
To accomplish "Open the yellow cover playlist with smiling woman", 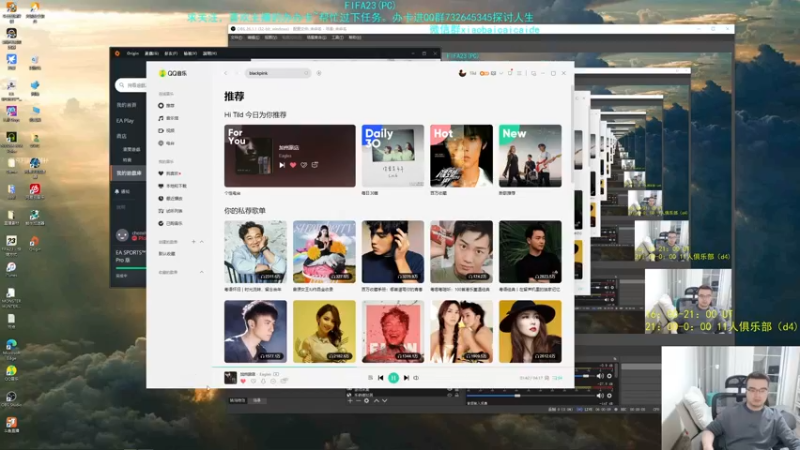I will click(x=324, y=332).
